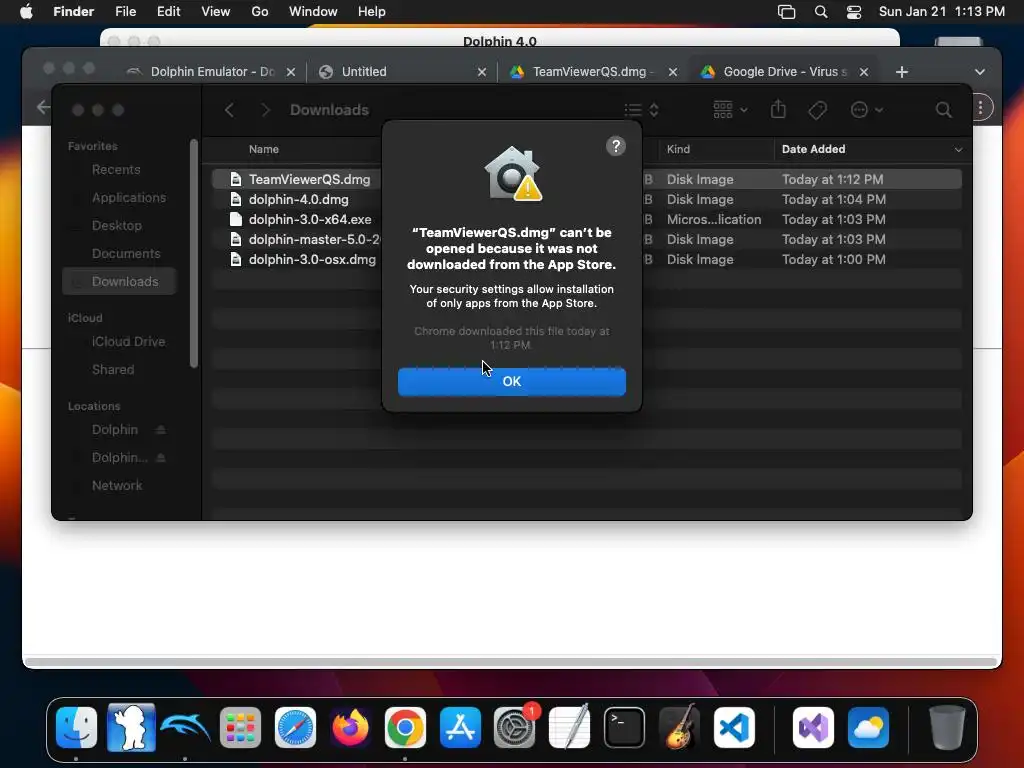Open the Trash in the Dock
The width and height of the screenshot is (1024, 768).
coord(947,727)
